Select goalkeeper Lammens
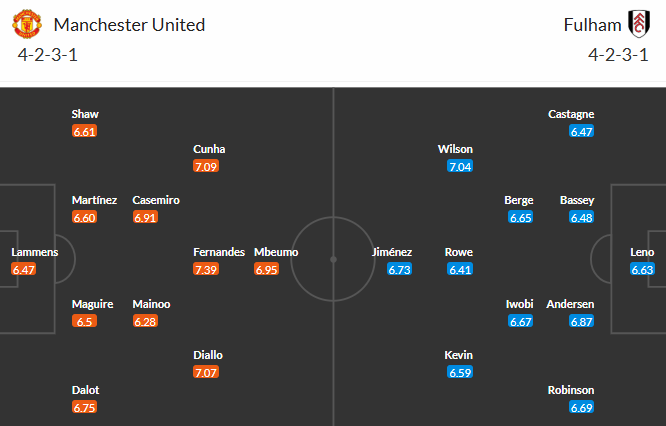The image size is (666, 426). (x=35, y=252)
